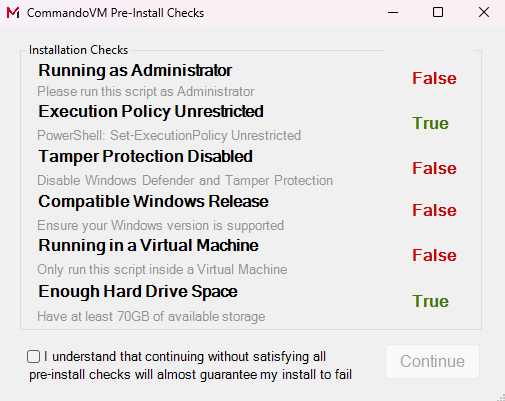Minimize the Pre-Install Checks window
Screen dimensions: 505x401
click(x=393, y=13)
